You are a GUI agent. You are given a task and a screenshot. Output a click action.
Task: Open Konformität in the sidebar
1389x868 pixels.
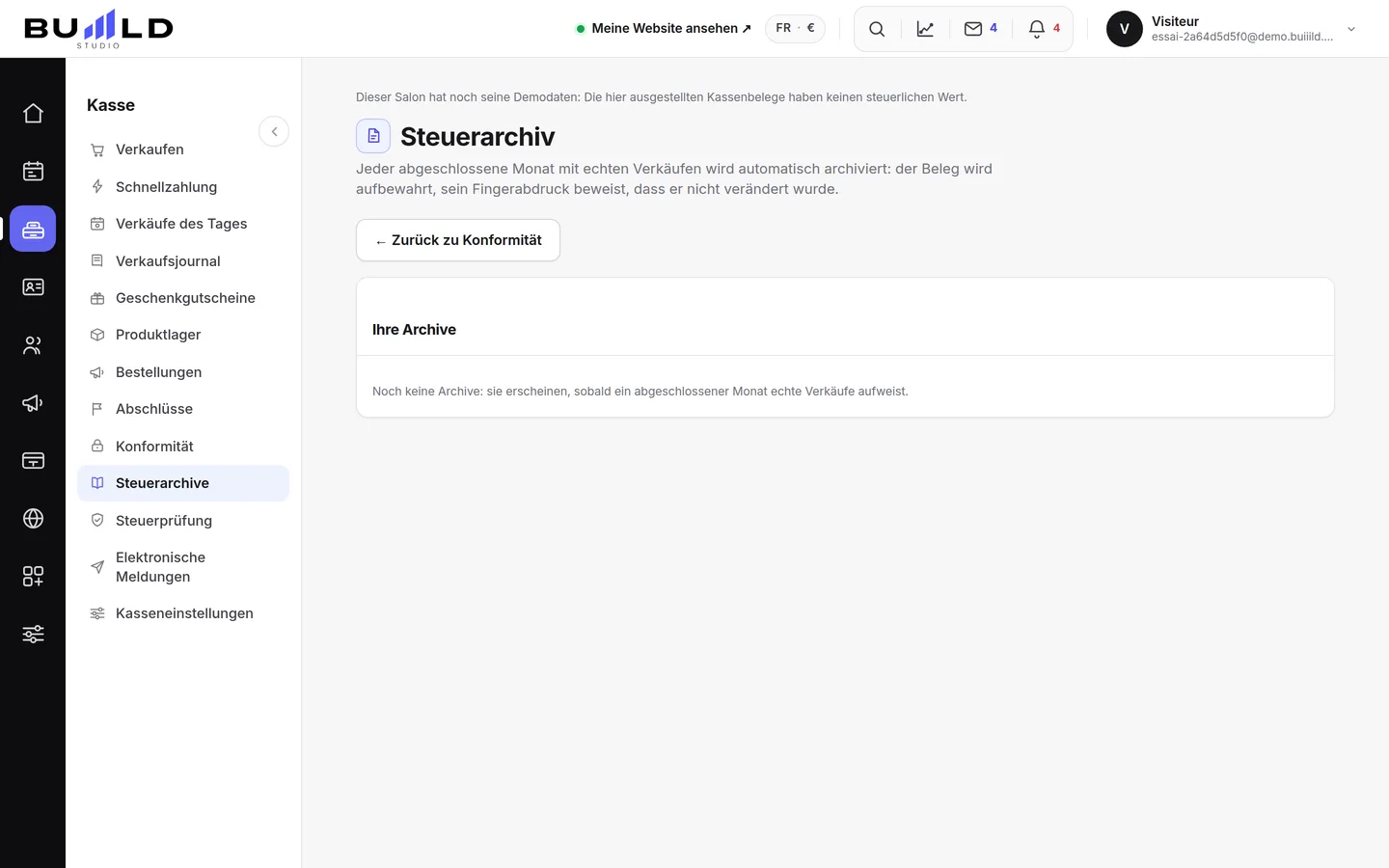coord(183,447)
